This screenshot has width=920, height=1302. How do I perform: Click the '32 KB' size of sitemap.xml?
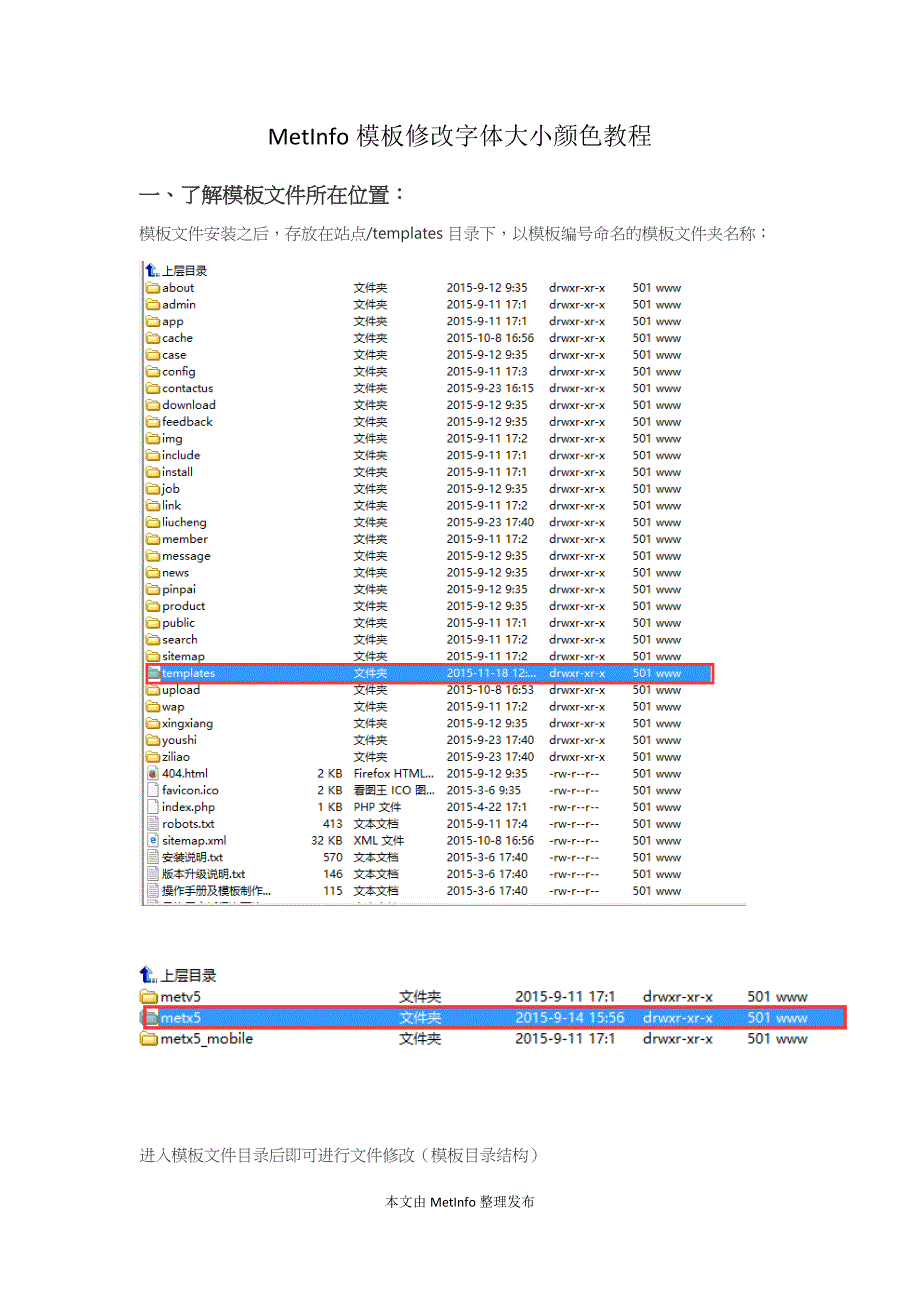326,841
